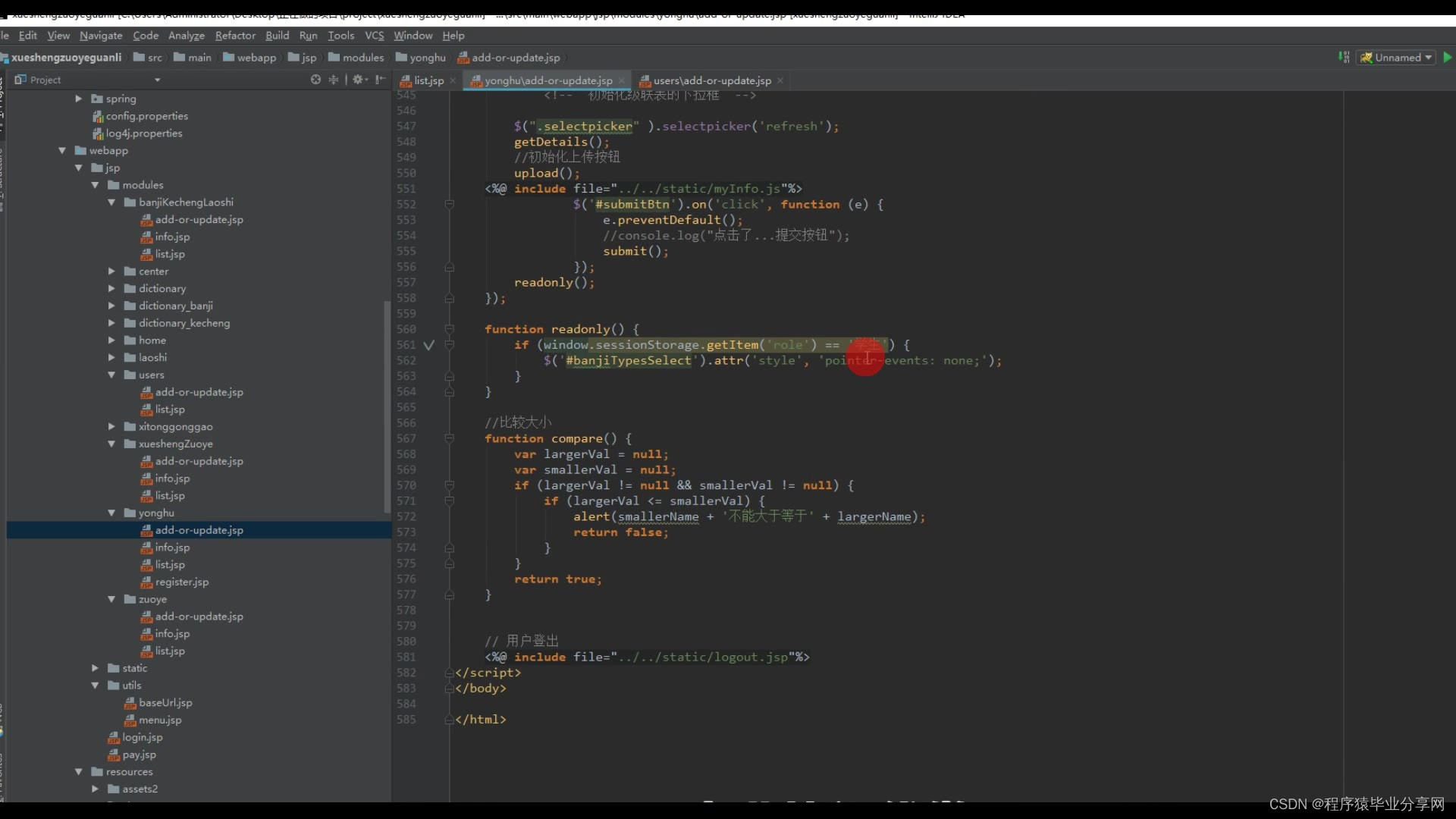Fold the submitBtn click handler at line 552
This screenshot has height=819, width=1456.
point(449,205)
